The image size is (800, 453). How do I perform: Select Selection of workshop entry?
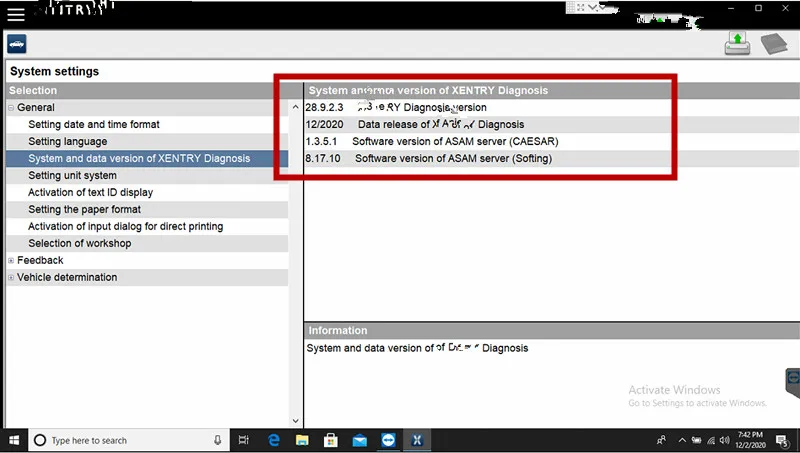click(79, 244)
